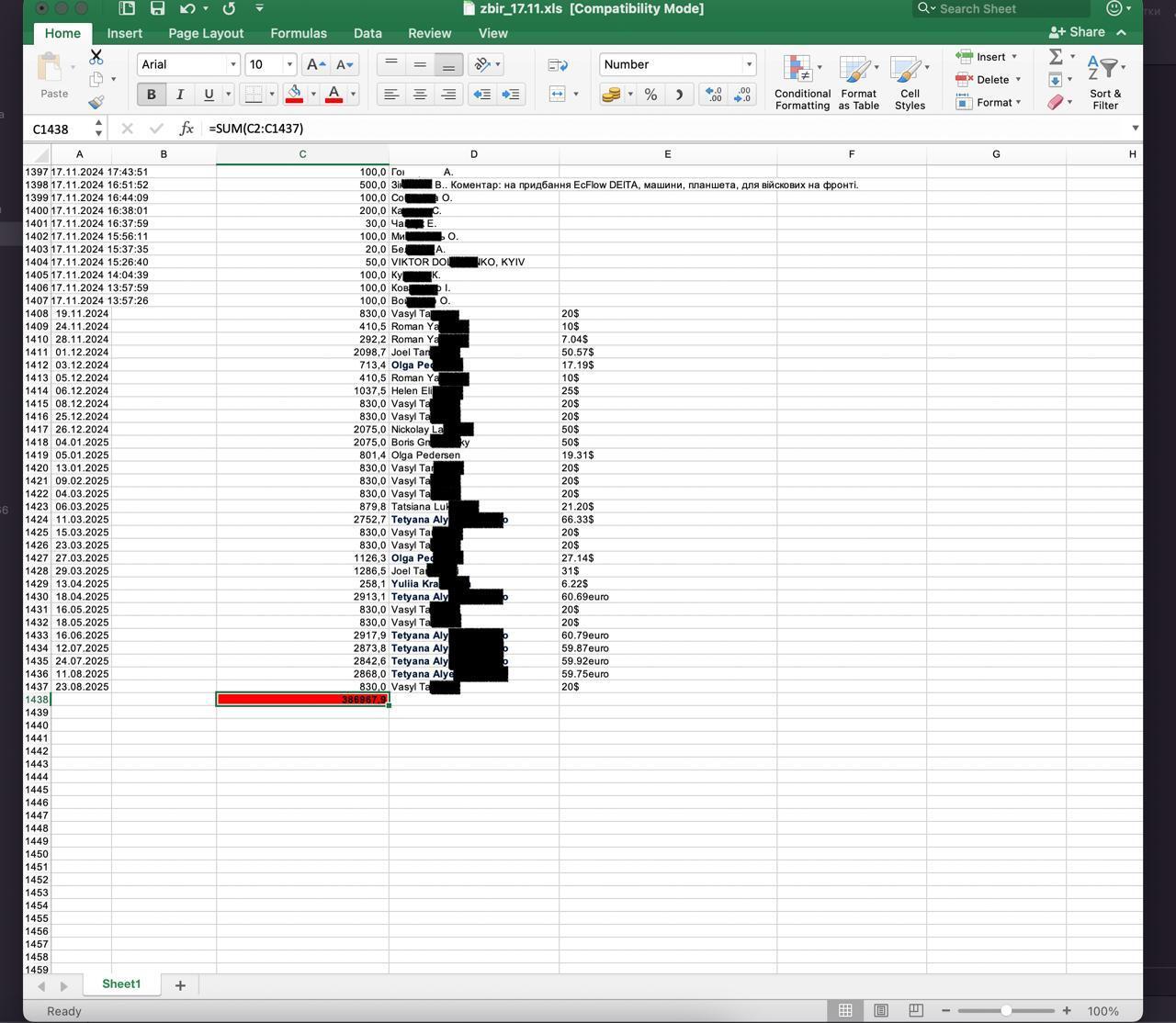Screen dimensions: 1176x1023
Task: Open Conditional Formatting
Action: (x=802, y=82)
